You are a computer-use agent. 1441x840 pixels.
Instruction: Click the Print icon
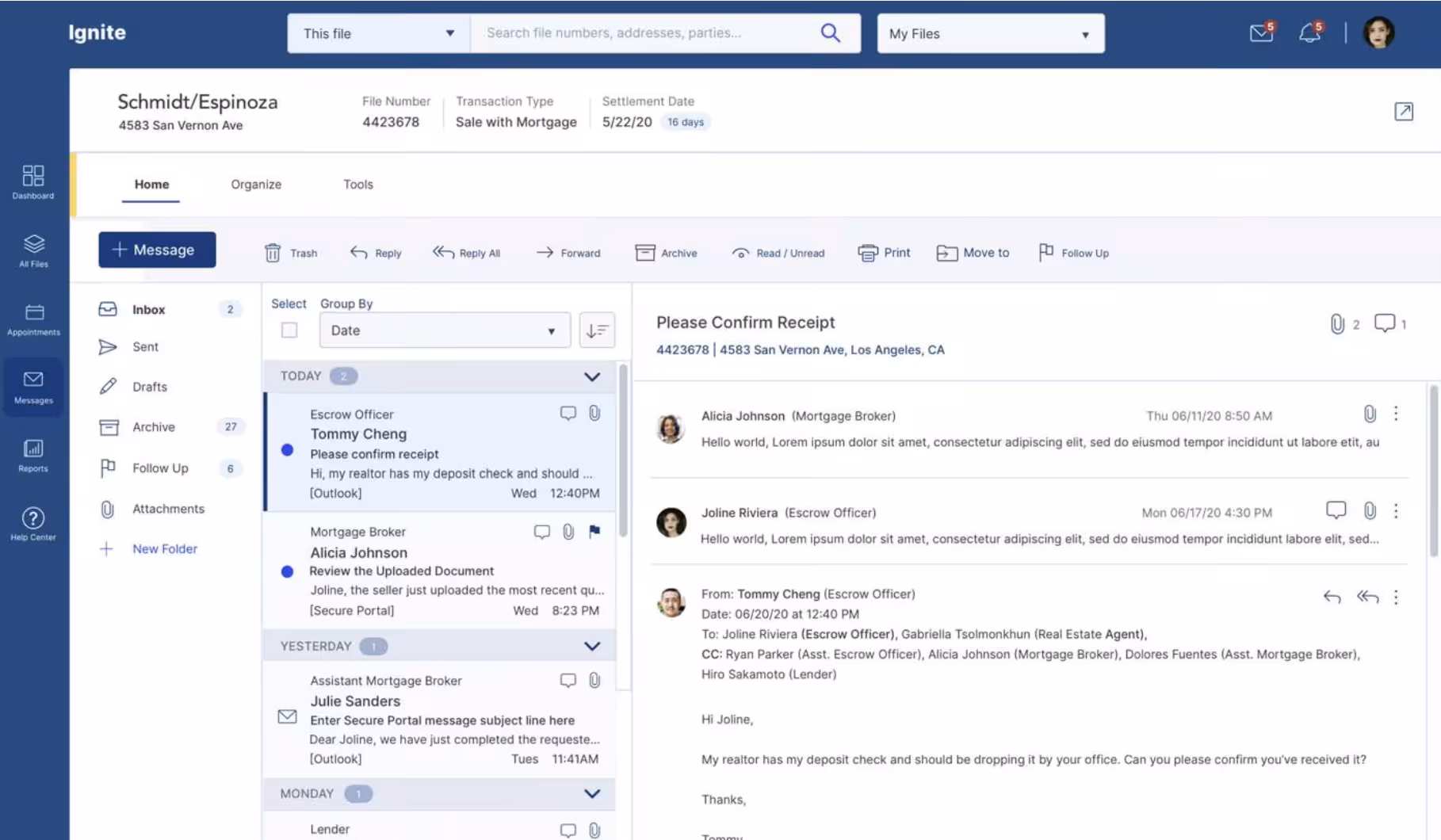[868, 253]
